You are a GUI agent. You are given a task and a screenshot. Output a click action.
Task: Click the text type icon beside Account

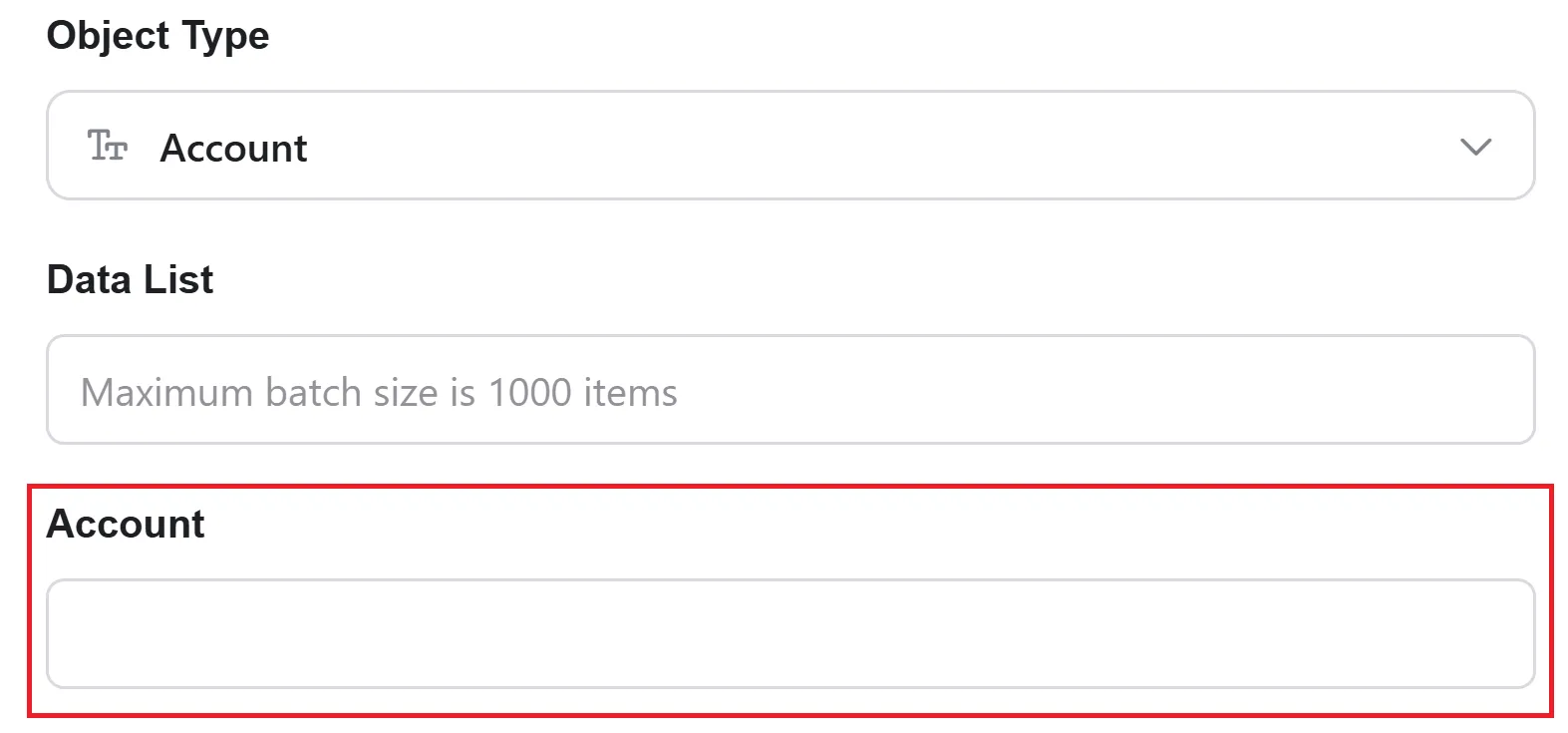click(x=108, y=146)
